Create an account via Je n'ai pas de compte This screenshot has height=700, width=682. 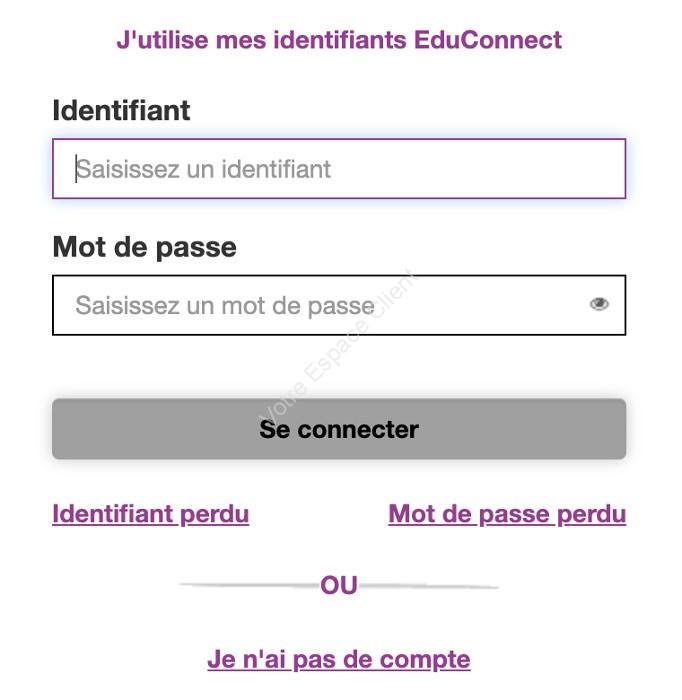point(339,659)
